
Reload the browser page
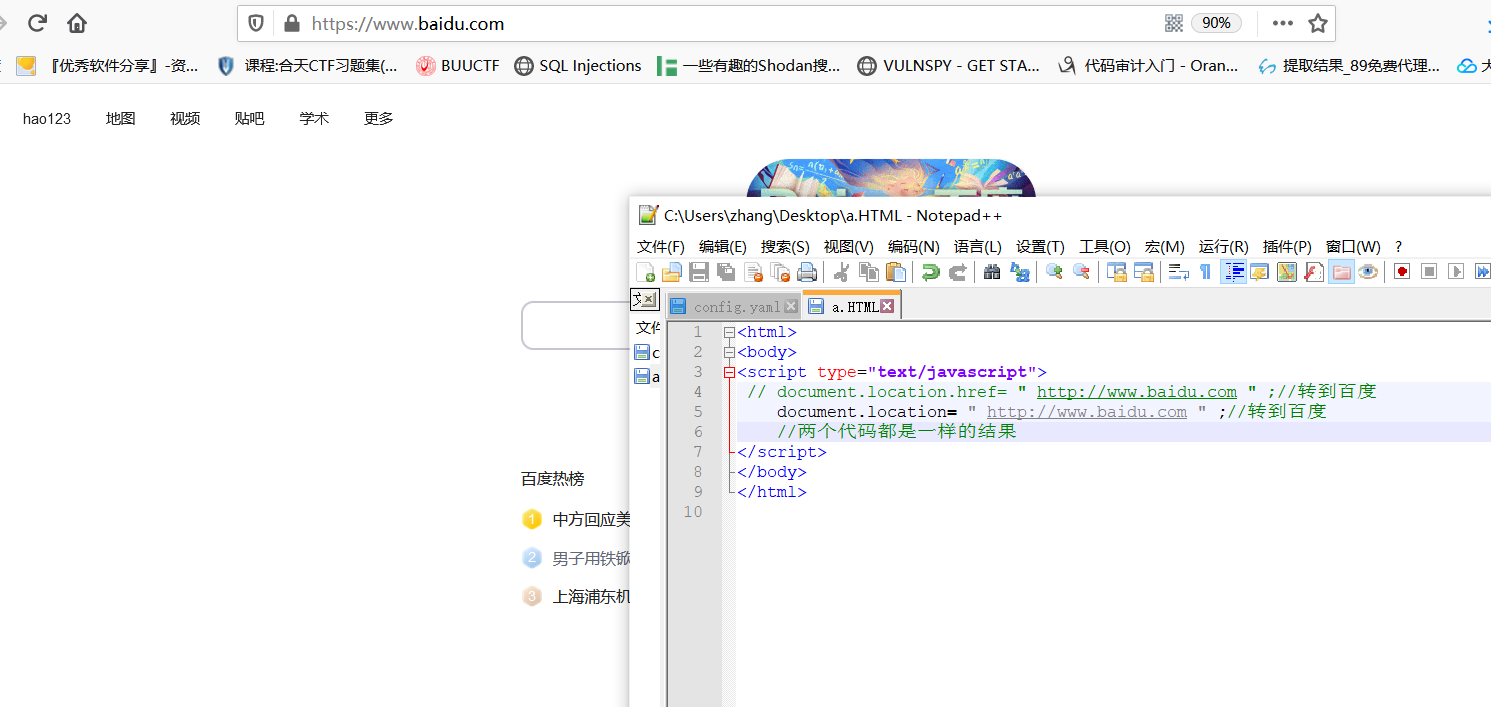coord(38,23)
